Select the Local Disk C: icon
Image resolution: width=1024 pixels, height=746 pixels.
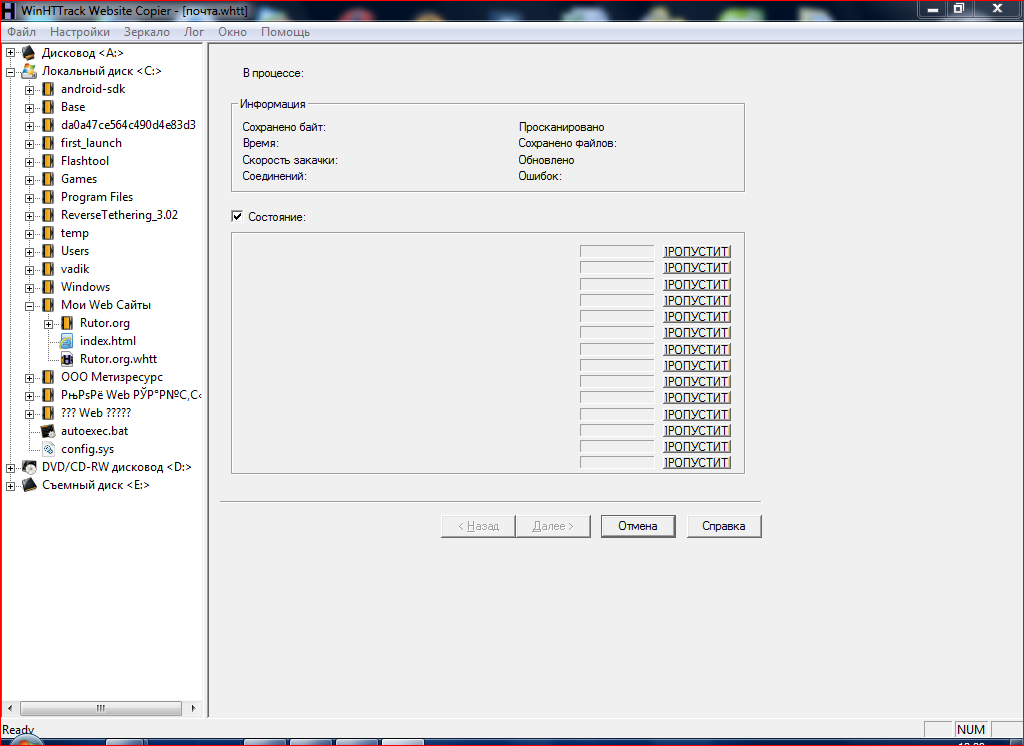pos(29,71)
